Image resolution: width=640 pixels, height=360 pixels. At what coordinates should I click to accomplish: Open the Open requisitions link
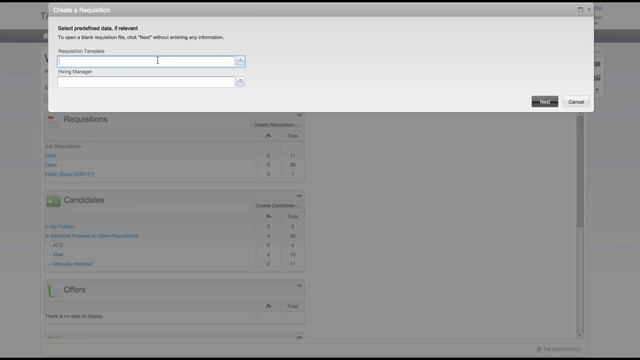click(x=51, y=165)
